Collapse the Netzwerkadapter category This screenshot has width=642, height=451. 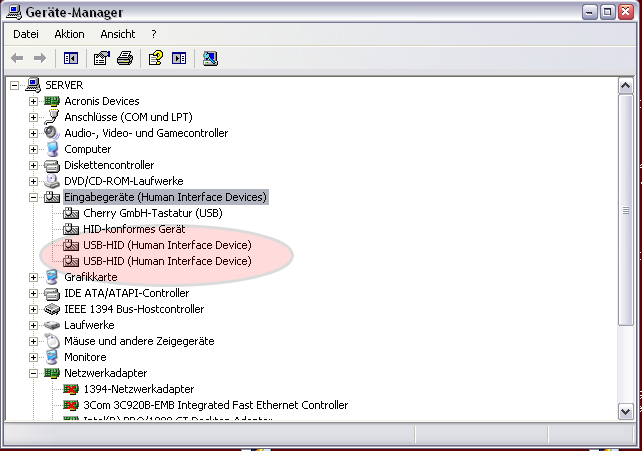click(34, 373)
